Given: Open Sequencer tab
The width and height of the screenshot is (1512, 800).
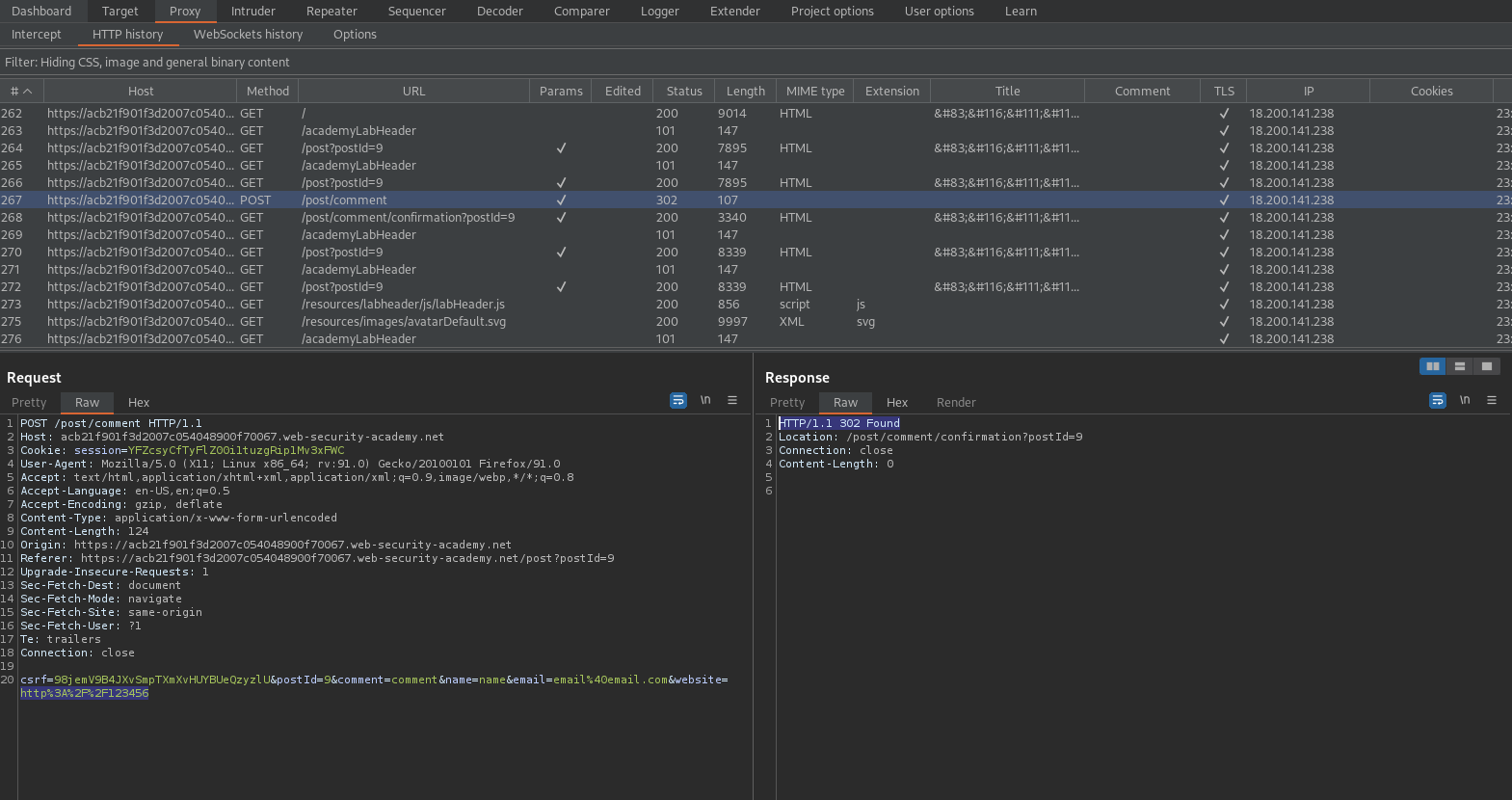Looking at the screenshot, I should tap(417, 12).
